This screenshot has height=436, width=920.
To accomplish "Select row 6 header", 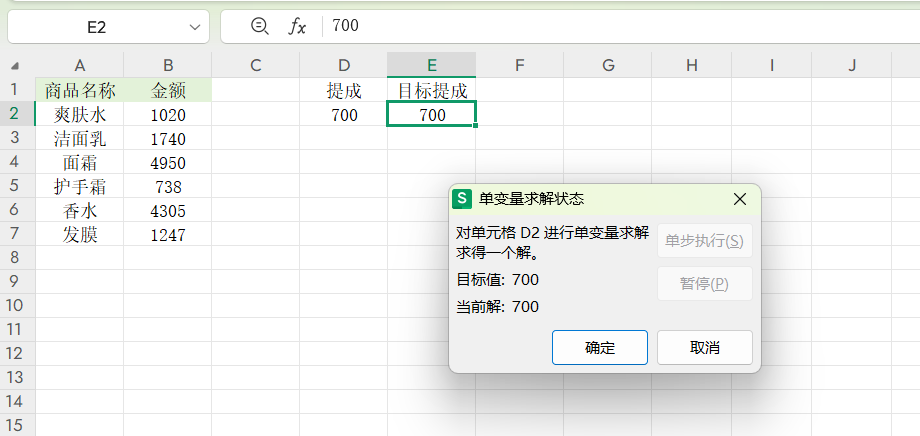I will tap(18, 210).
